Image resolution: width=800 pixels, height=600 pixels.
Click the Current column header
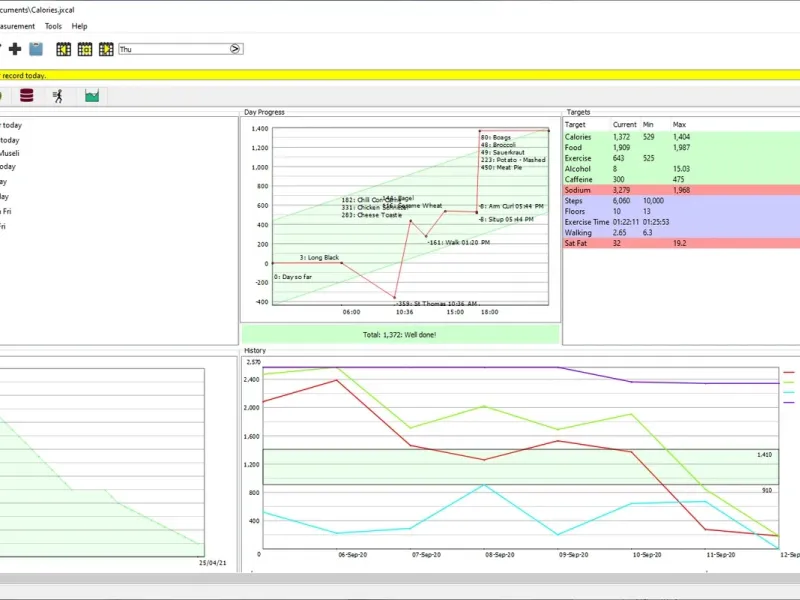point(624,124)
